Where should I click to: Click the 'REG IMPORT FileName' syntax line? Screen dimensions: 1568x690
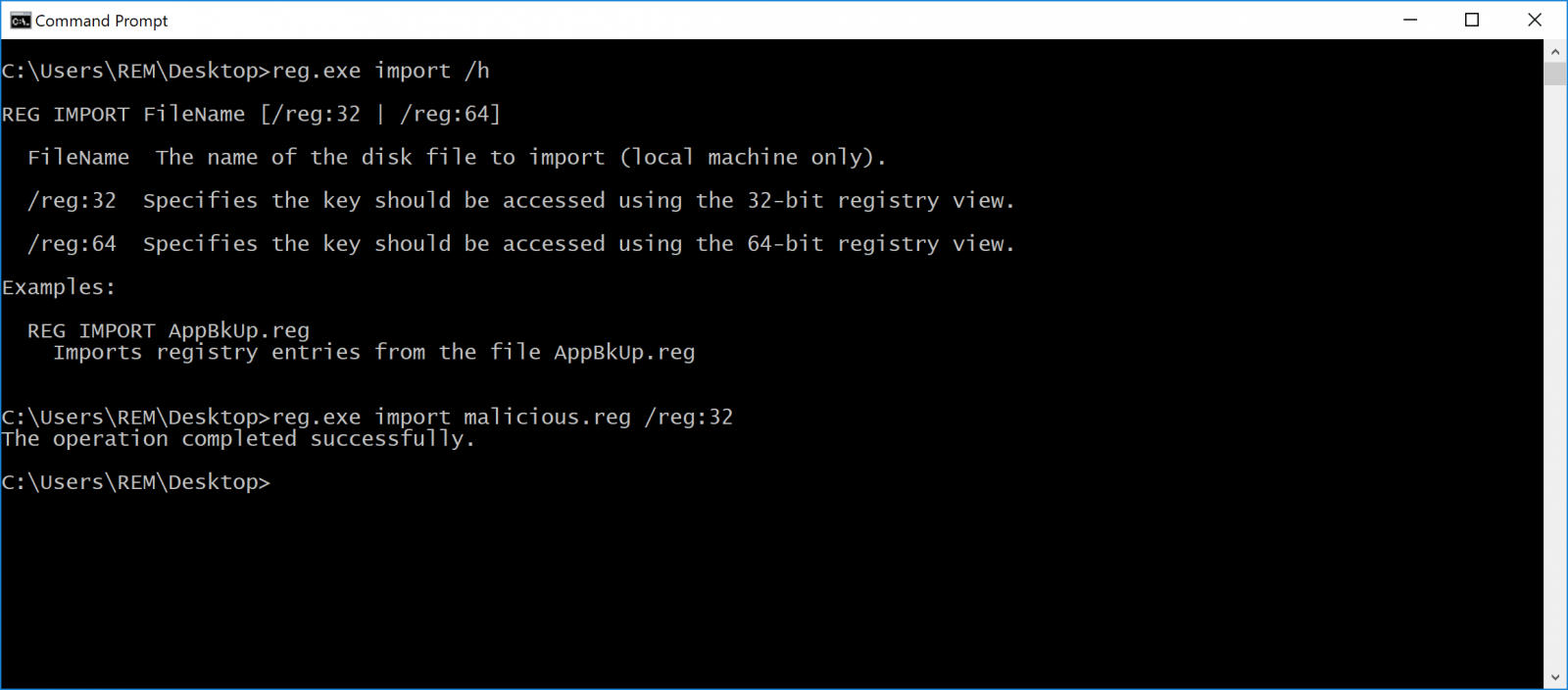pyautogui.click(x=252, y=115)
